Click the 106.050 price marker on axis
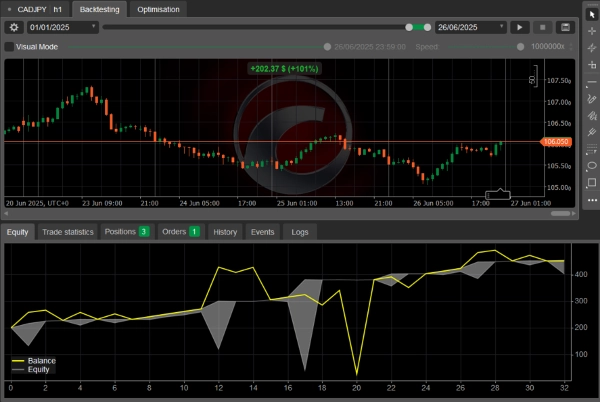This screenshot has height=402, width=600. point(556,142)
